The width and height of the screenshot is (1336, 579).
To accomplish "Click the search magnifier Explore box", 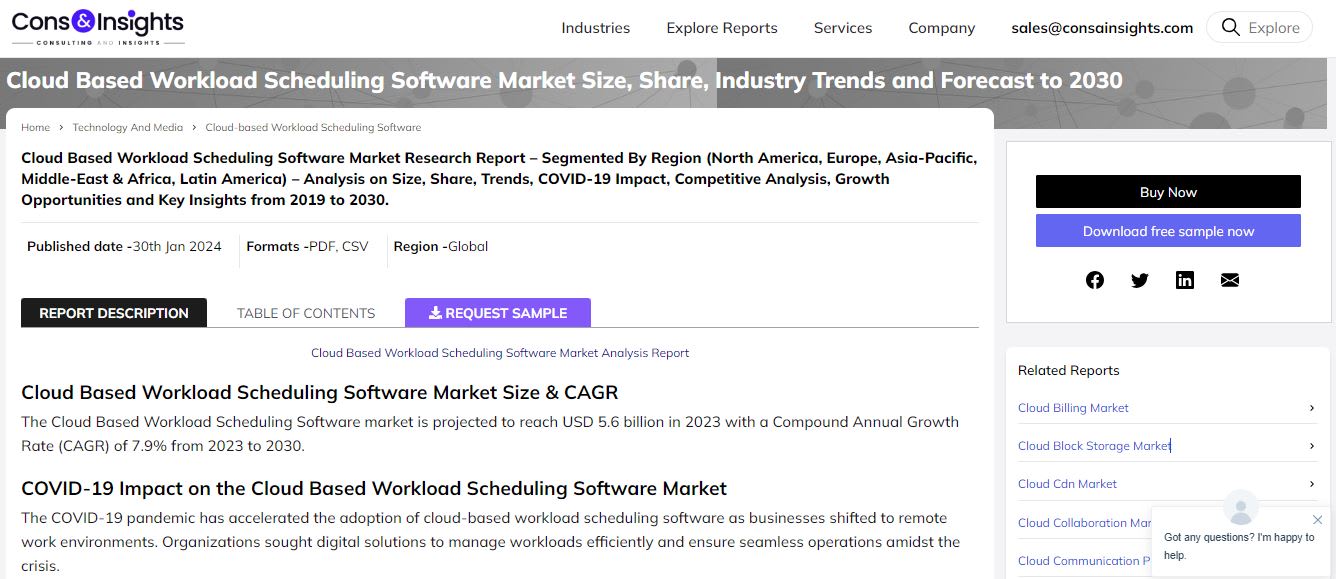I will click(1259, 28).
